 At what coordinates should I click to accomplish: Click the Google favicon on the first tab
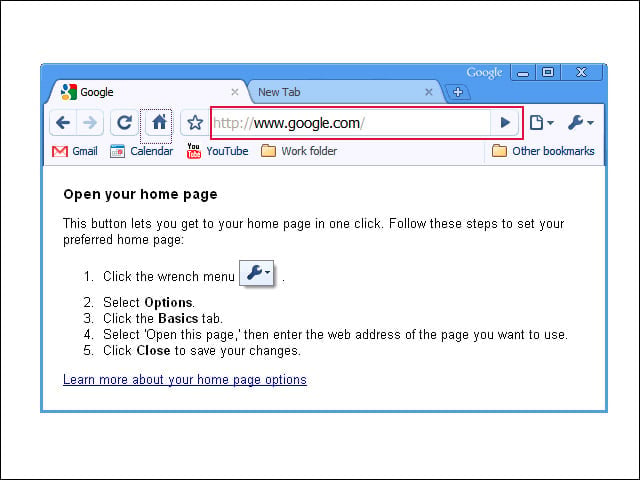pyautogui.click(x=69, y=92)
